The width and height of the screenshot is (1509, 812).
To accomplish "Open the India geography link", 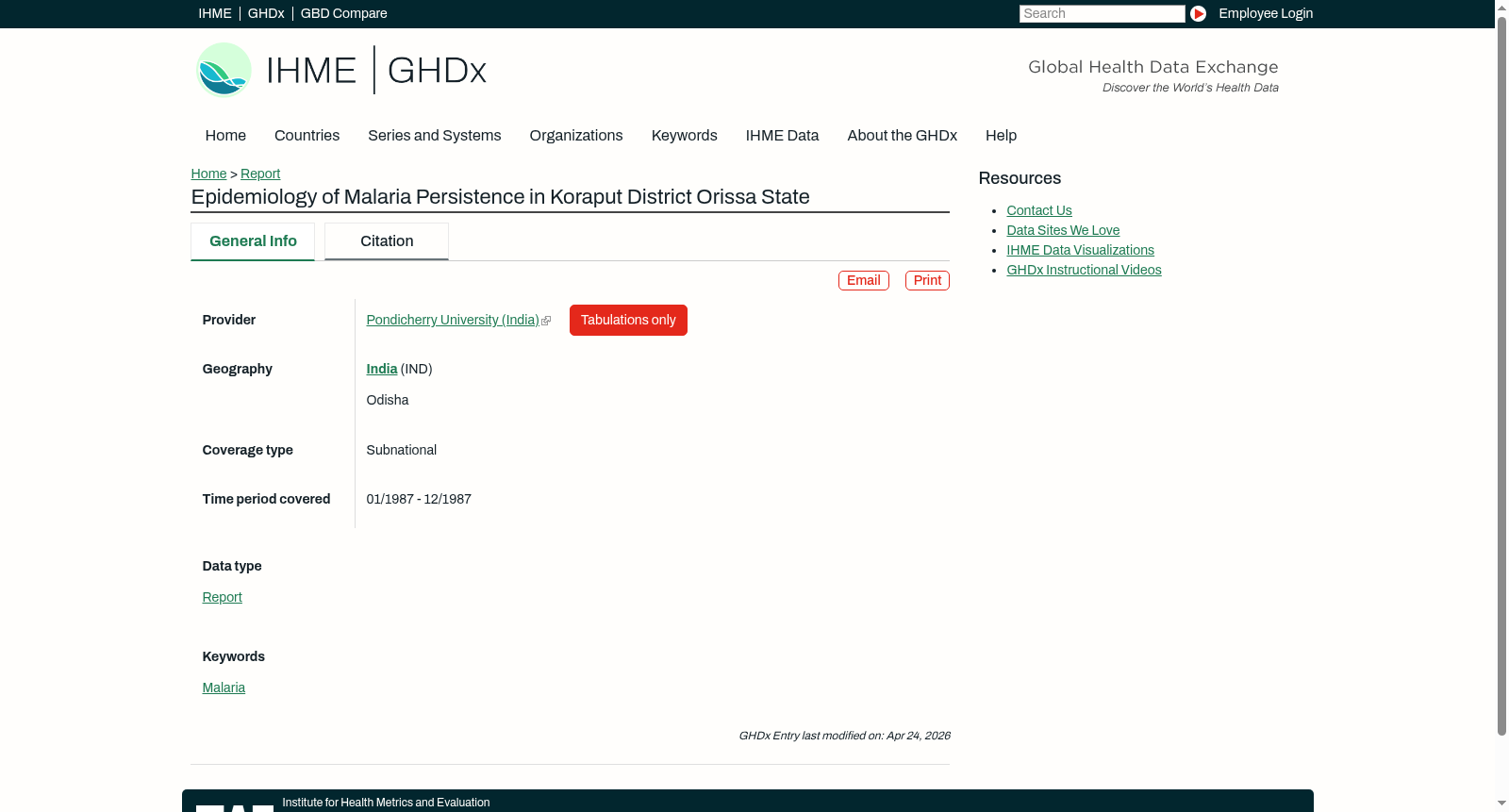I will pos(382,370).
